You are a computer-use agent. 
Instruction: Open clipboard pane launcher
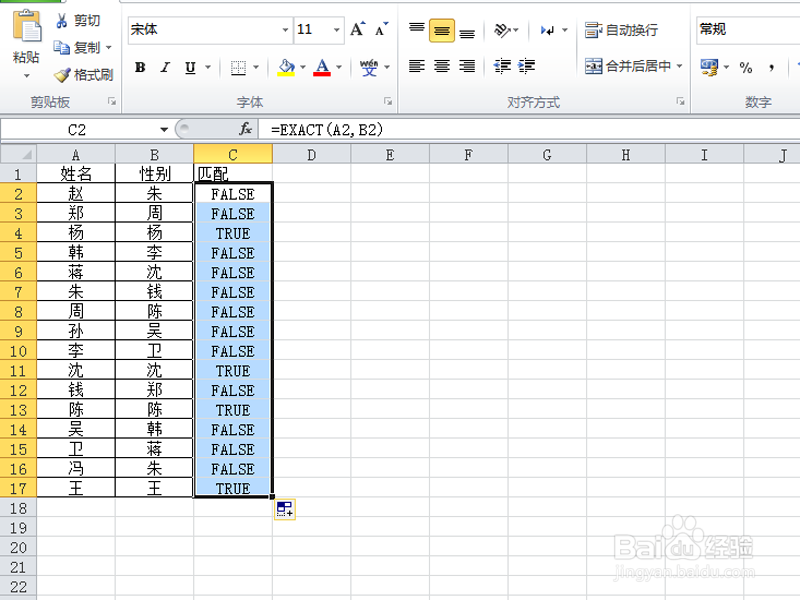112,102
